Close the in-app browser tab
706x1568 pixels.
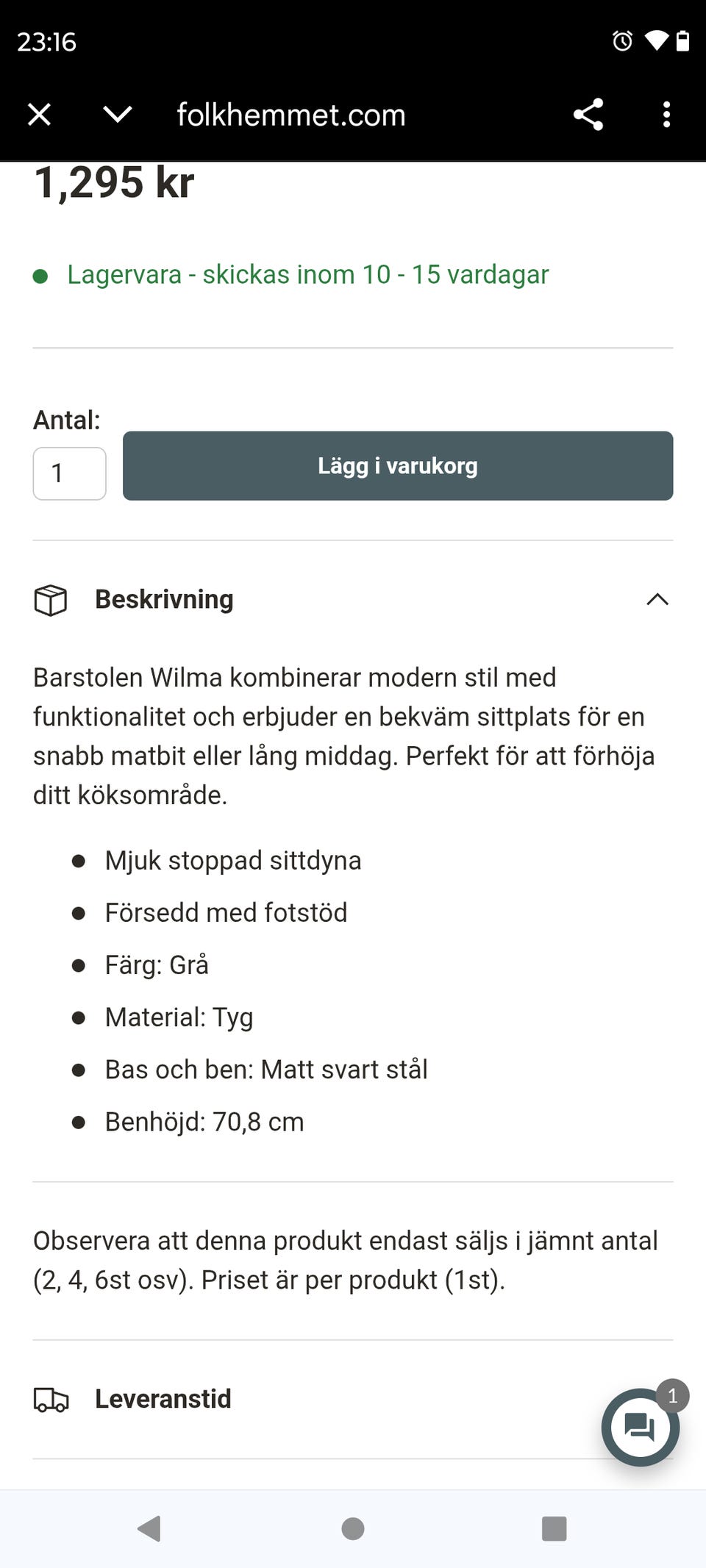click(39, 115)
